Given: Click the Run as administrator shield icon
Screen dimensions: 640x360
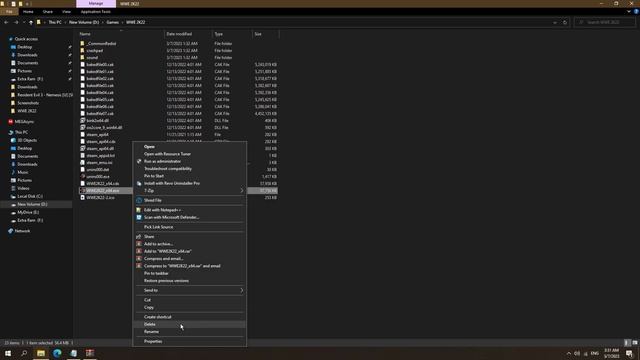Looking at the screenshot, I should [139, 161].
